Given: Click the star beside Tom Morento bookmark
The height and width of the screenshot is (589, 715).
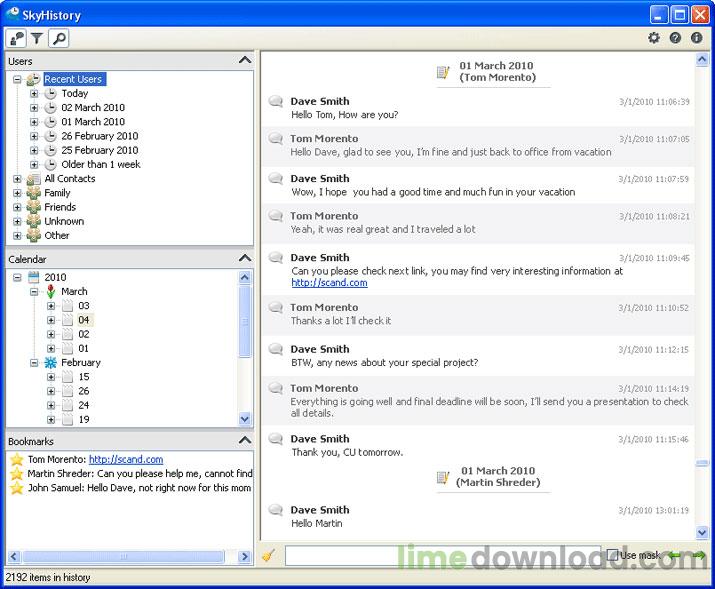Looking at the screenshot, I should tap(16, 459).
